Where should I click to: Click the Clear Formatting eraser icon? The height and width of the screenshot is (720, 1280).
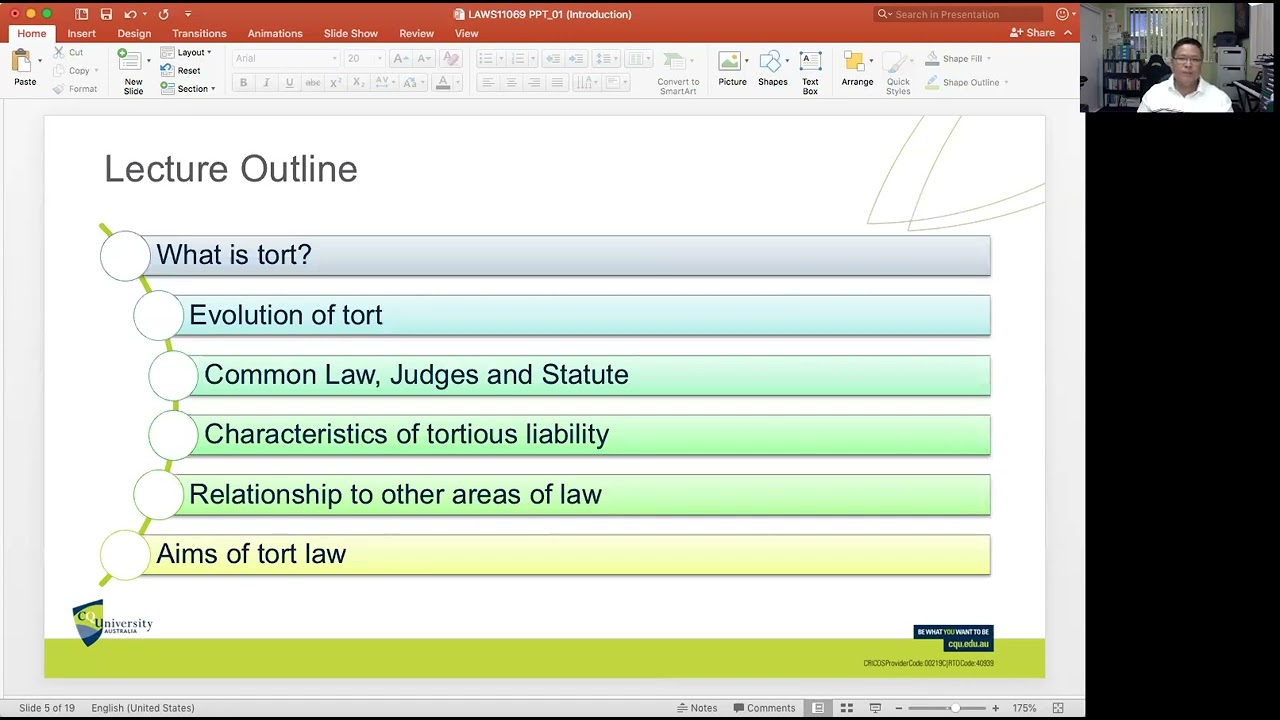click(x=450, y=59)
